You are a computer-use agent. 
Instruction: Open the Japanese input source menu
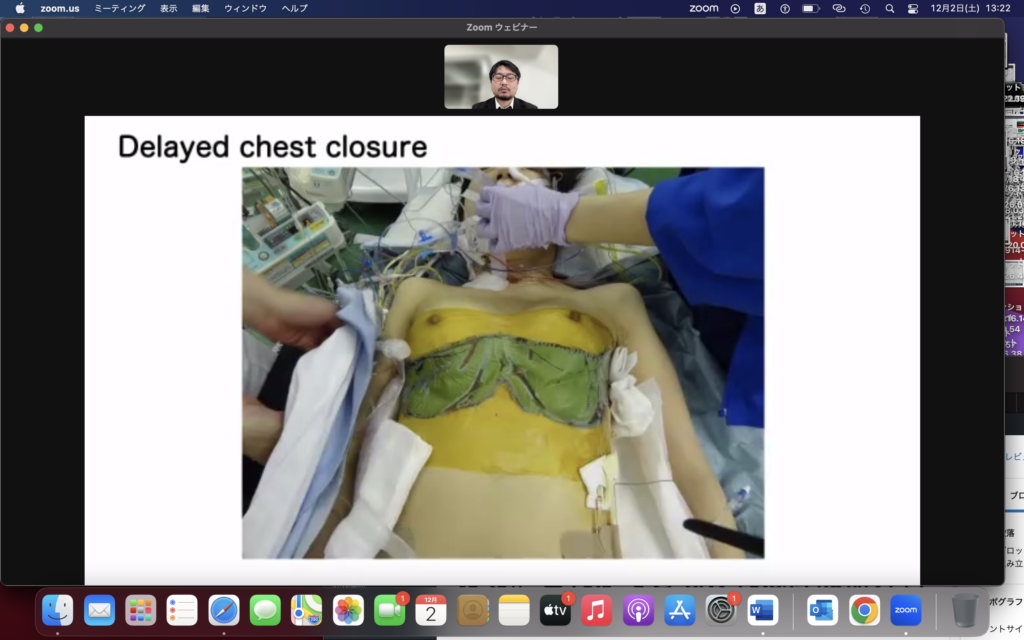(x=760, y=8)
